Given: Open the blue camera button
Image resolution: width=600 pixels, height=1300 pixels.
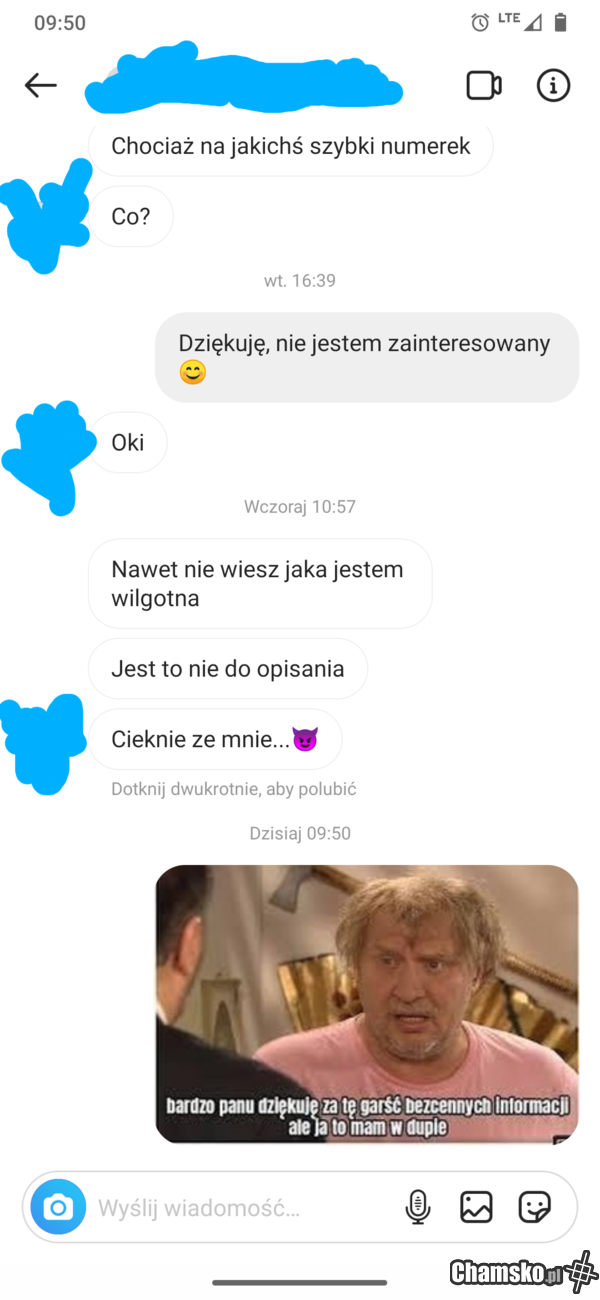Looking at the screenshot, I should coord(58,1207).
